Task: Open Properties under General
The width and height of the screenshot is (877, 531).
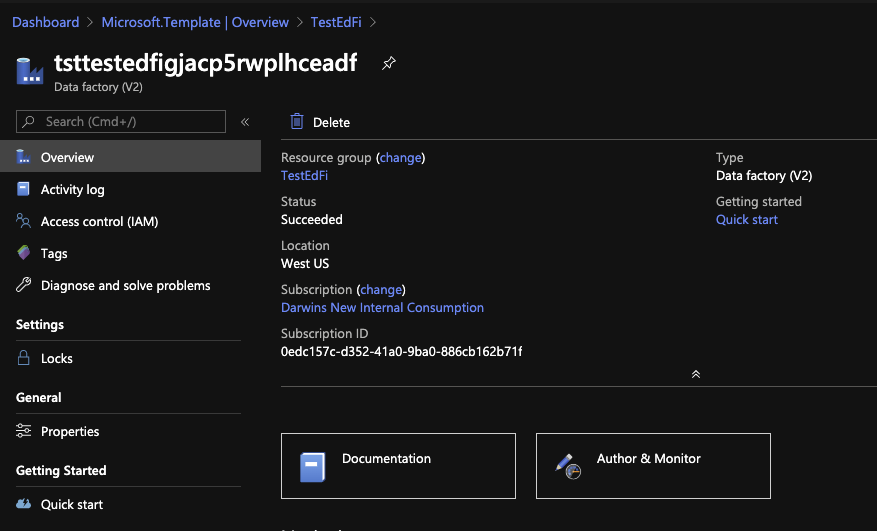Action: point(130,431)
